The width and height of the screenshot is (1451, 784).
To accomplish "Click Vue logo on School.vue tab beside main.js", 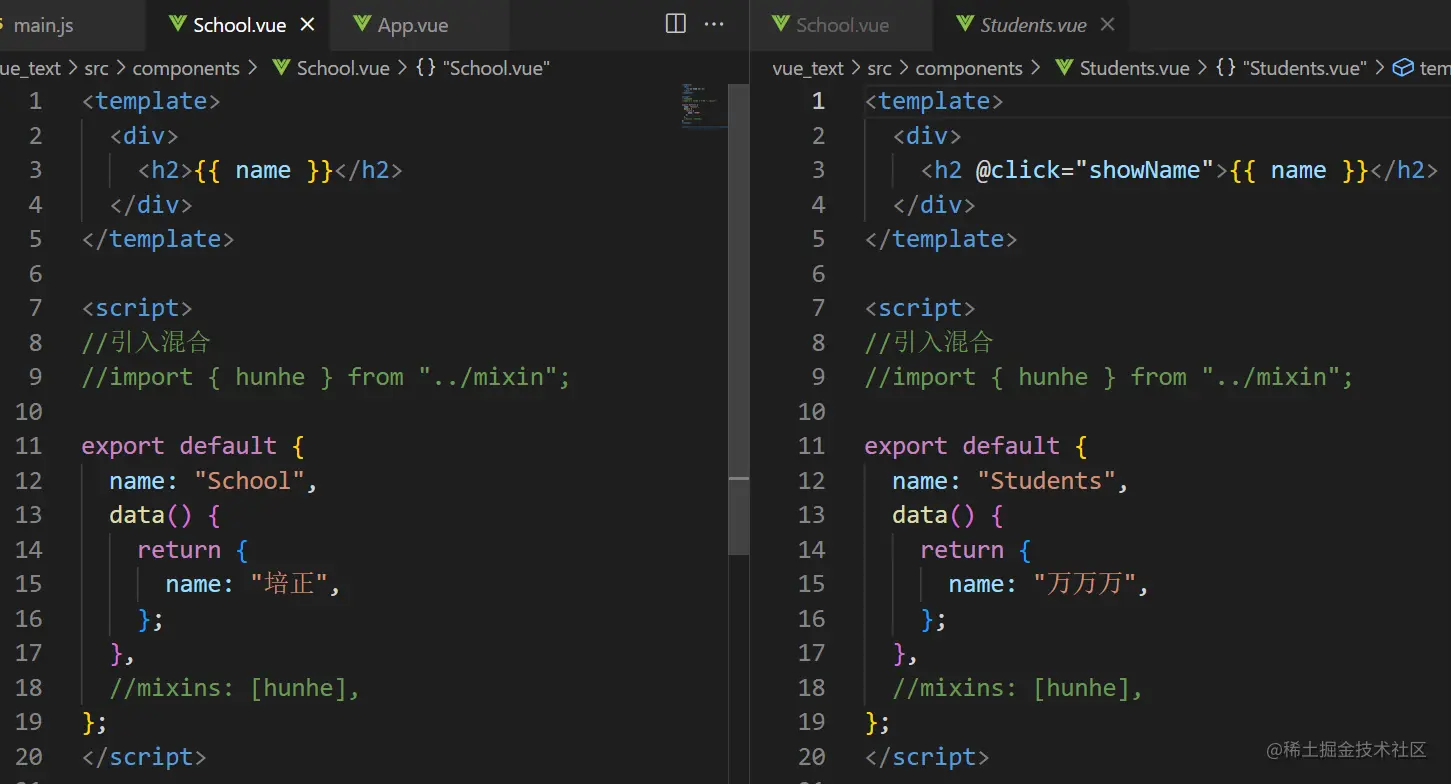I will tap(178, 25).
